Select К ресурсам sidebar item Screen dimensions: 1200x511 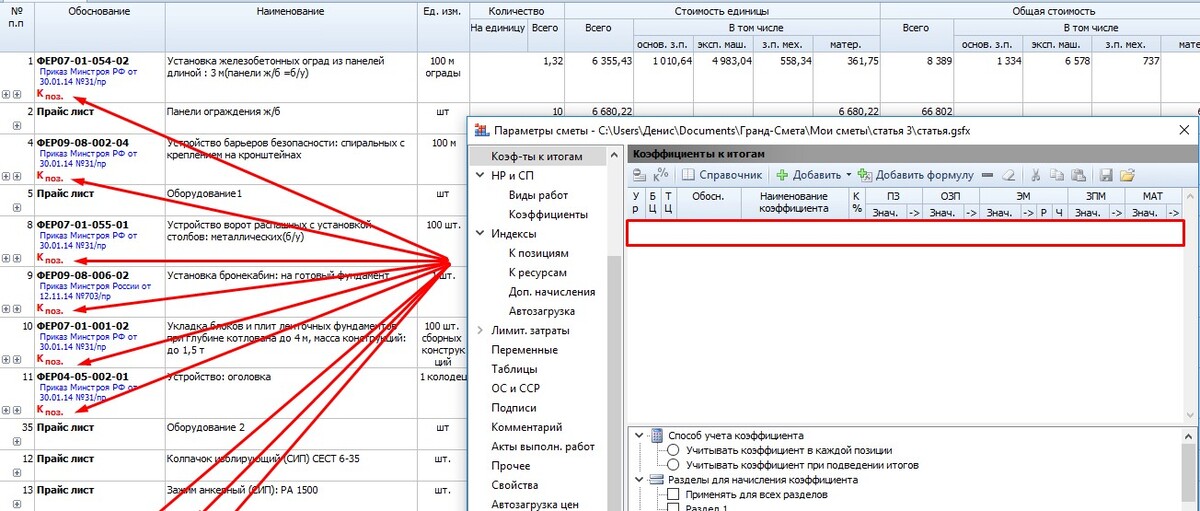pos(538,272)
